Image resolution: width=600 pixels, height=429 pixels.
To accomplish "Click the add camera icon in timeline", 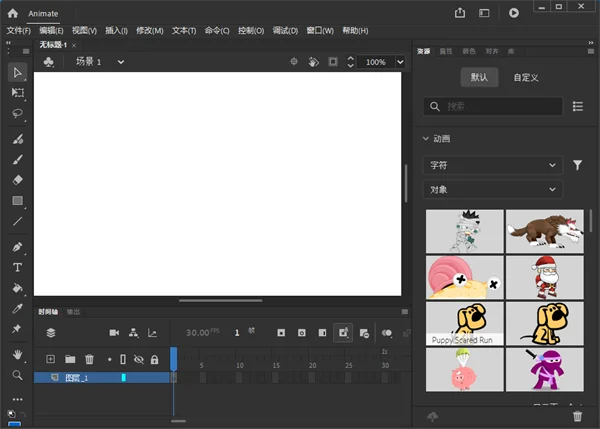I will [114, 333].
